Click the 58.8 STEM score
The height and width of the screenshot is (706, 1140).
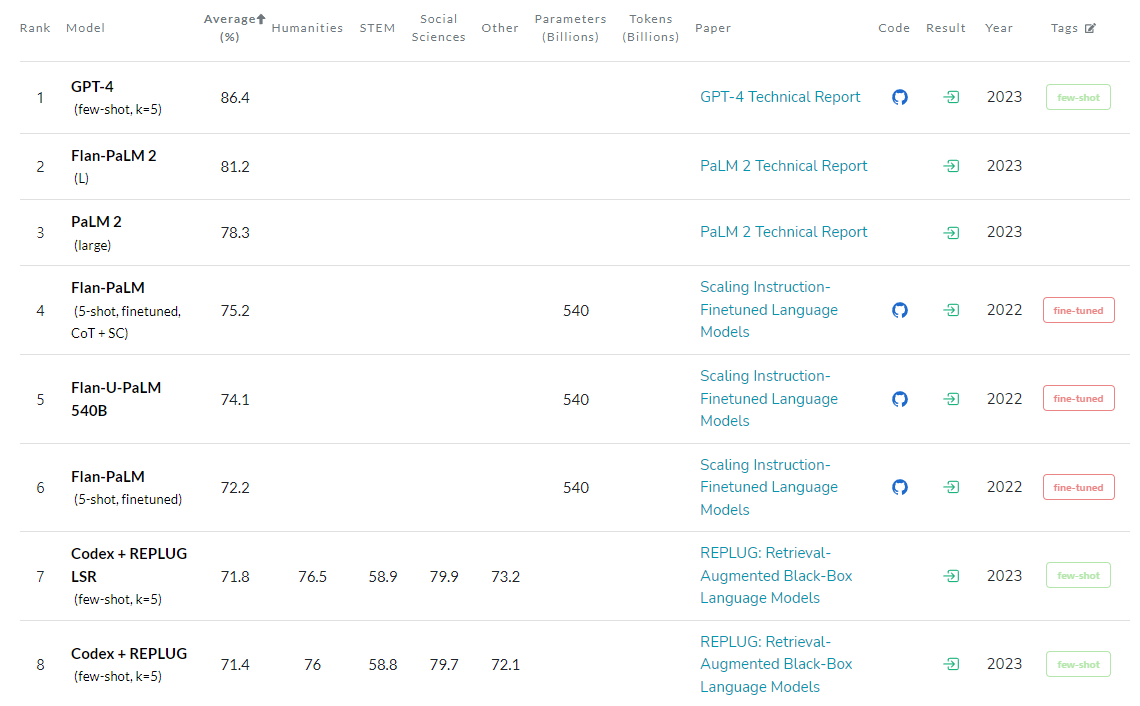[x=382, y=665]
